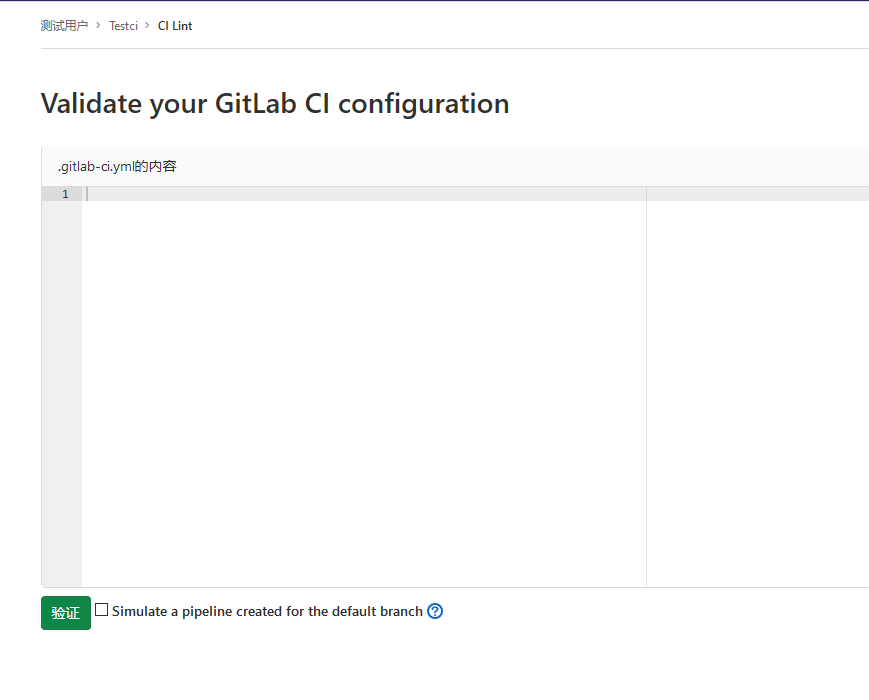869x700 pixels.
Task: Click the word 'GitLab' in the page heading
Action: (255, 104)
